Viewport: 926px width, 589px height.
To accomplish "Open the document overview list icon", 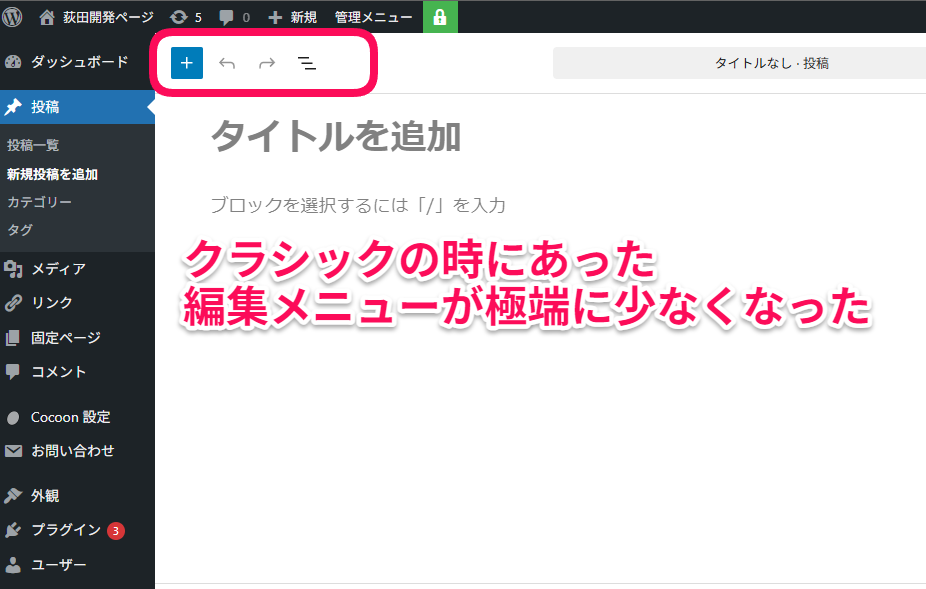I will point(307,63).
